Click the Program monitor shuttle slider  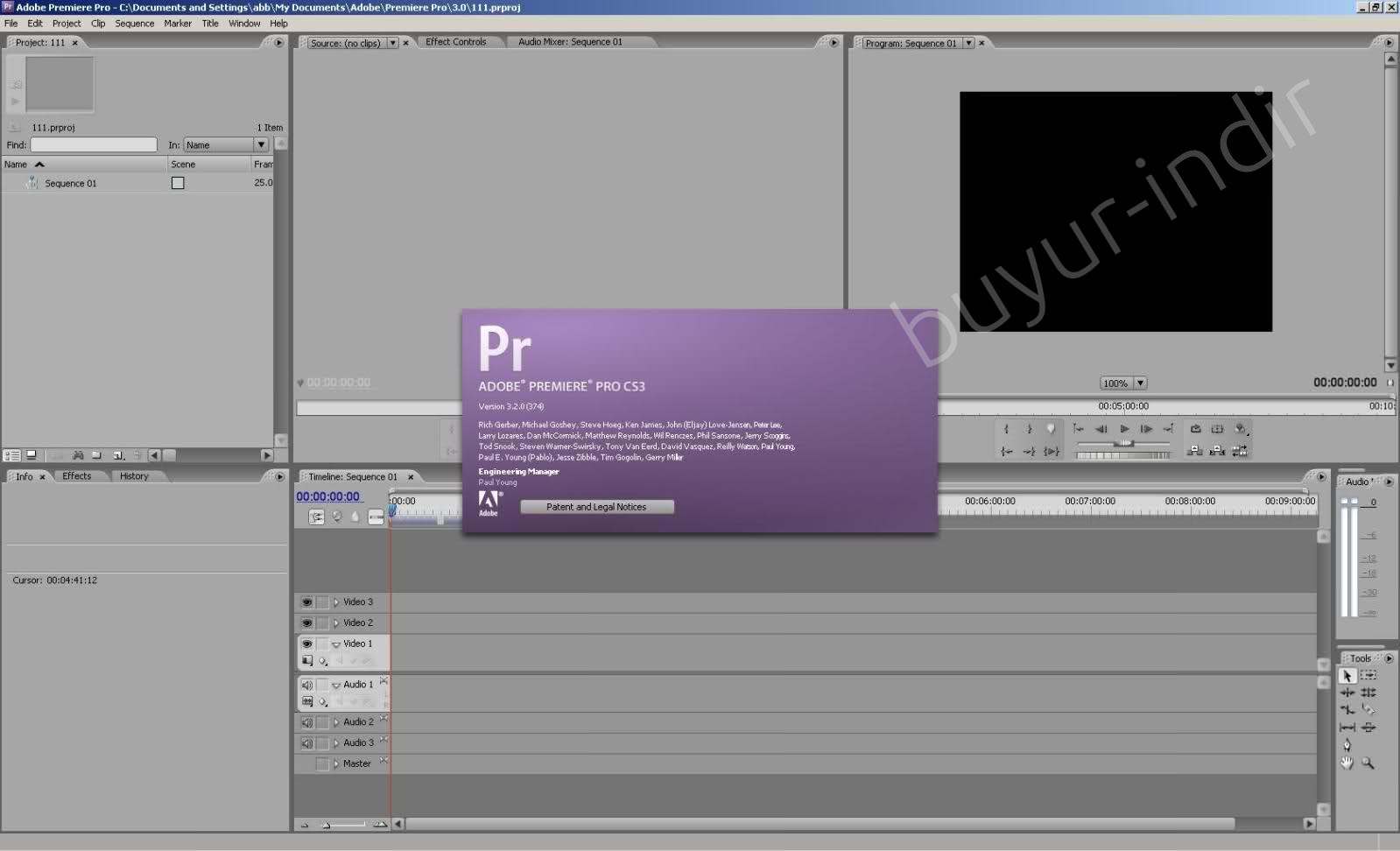(1123, 444)
